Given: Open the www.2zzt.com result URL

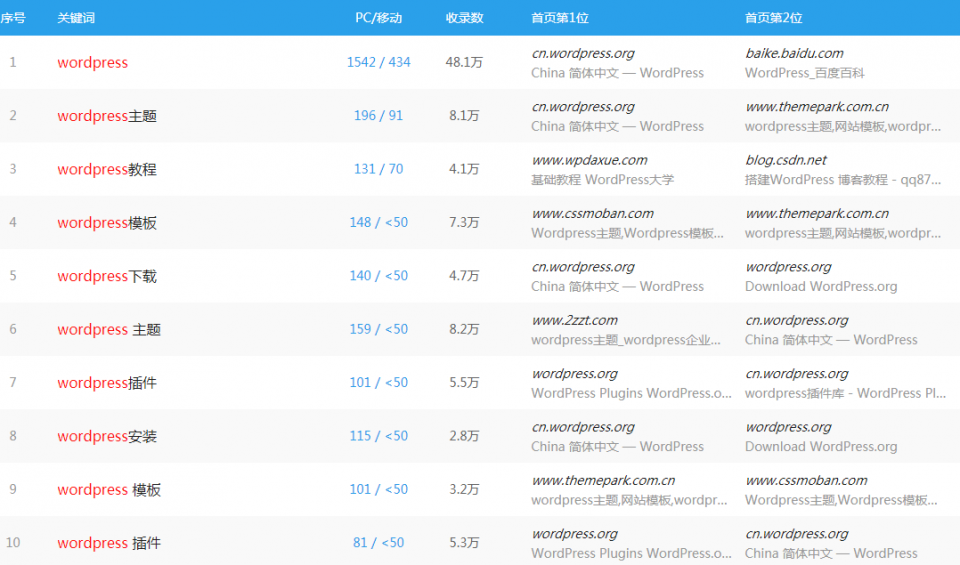Looking at the screenshot, I should click(574, 320).
